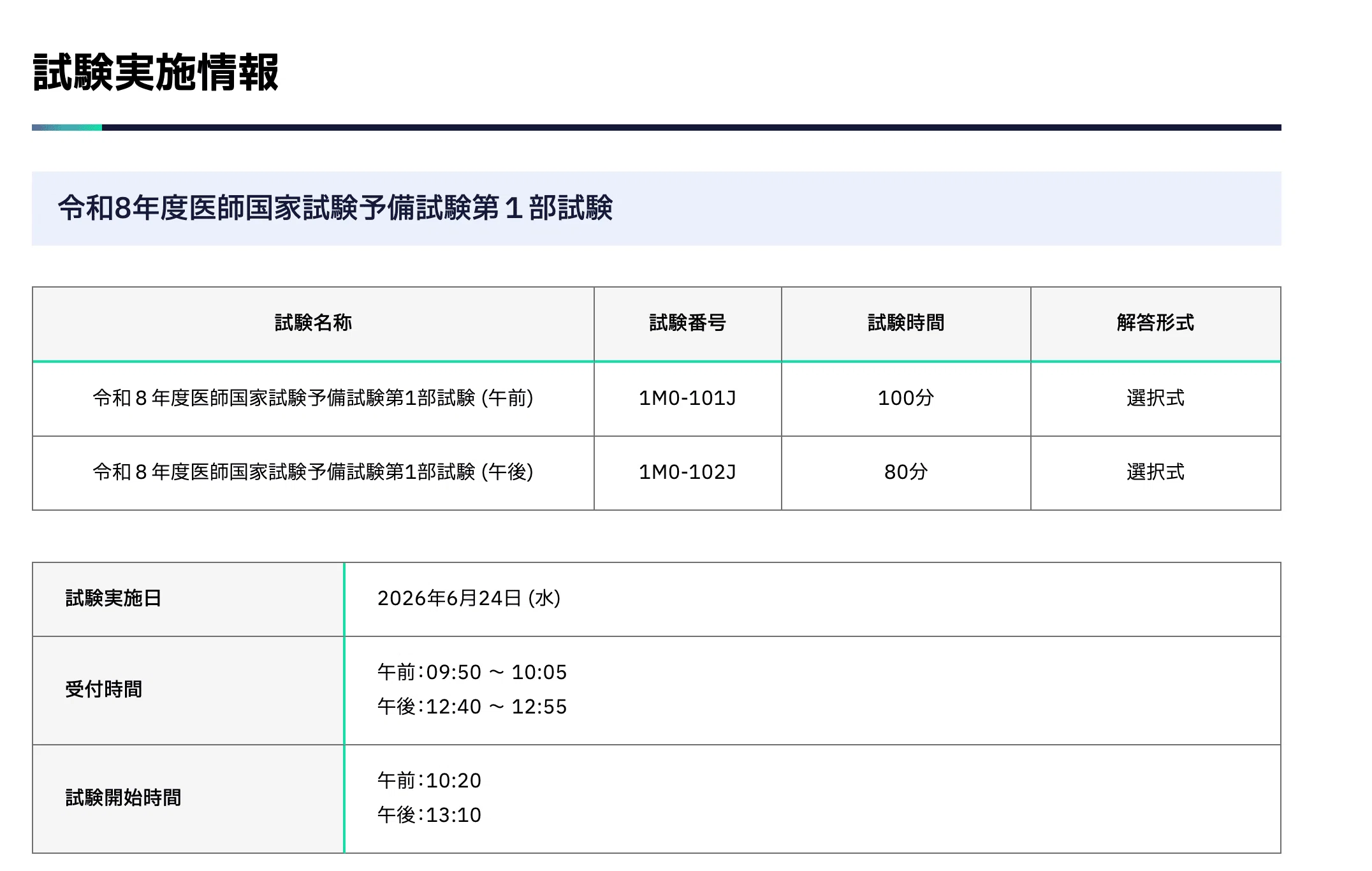Click exam number 1M0-101J
Screen dimensions: 1372x871
pyautogui.click(x=687, y=399)
